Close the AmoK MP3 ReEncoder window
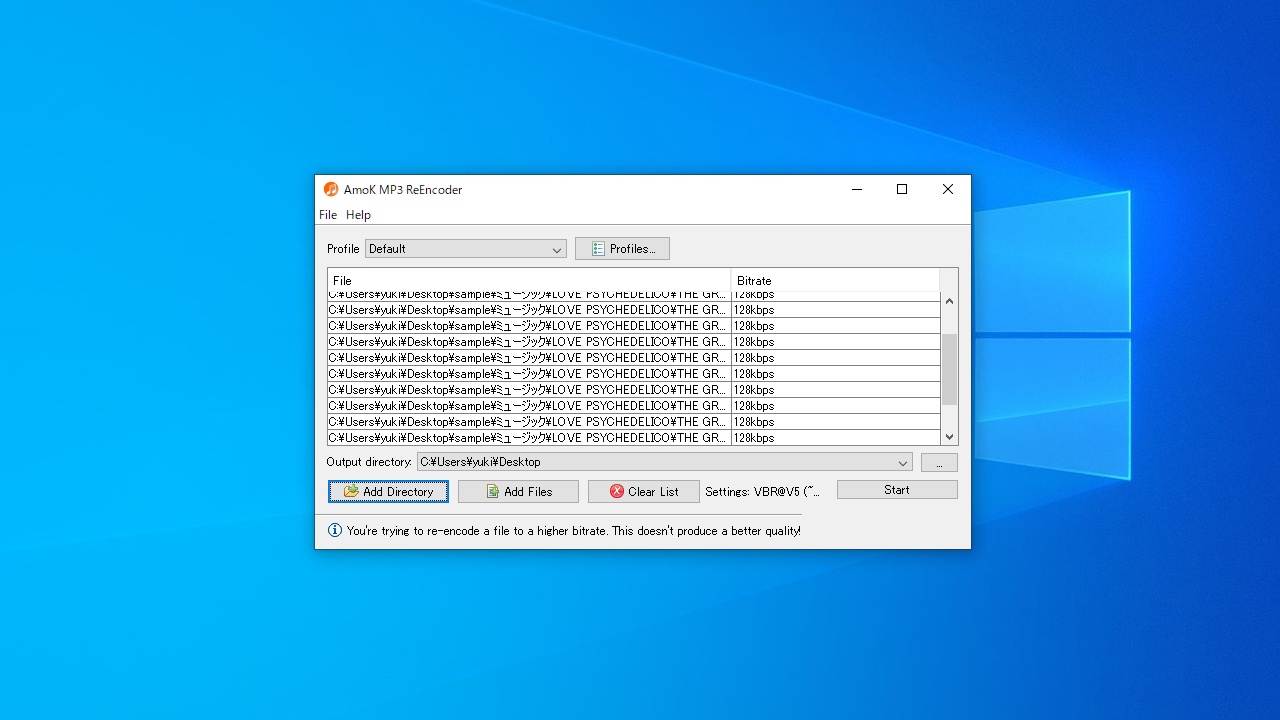The height and width of the screenshot is (720, 1280). (948, 189)
